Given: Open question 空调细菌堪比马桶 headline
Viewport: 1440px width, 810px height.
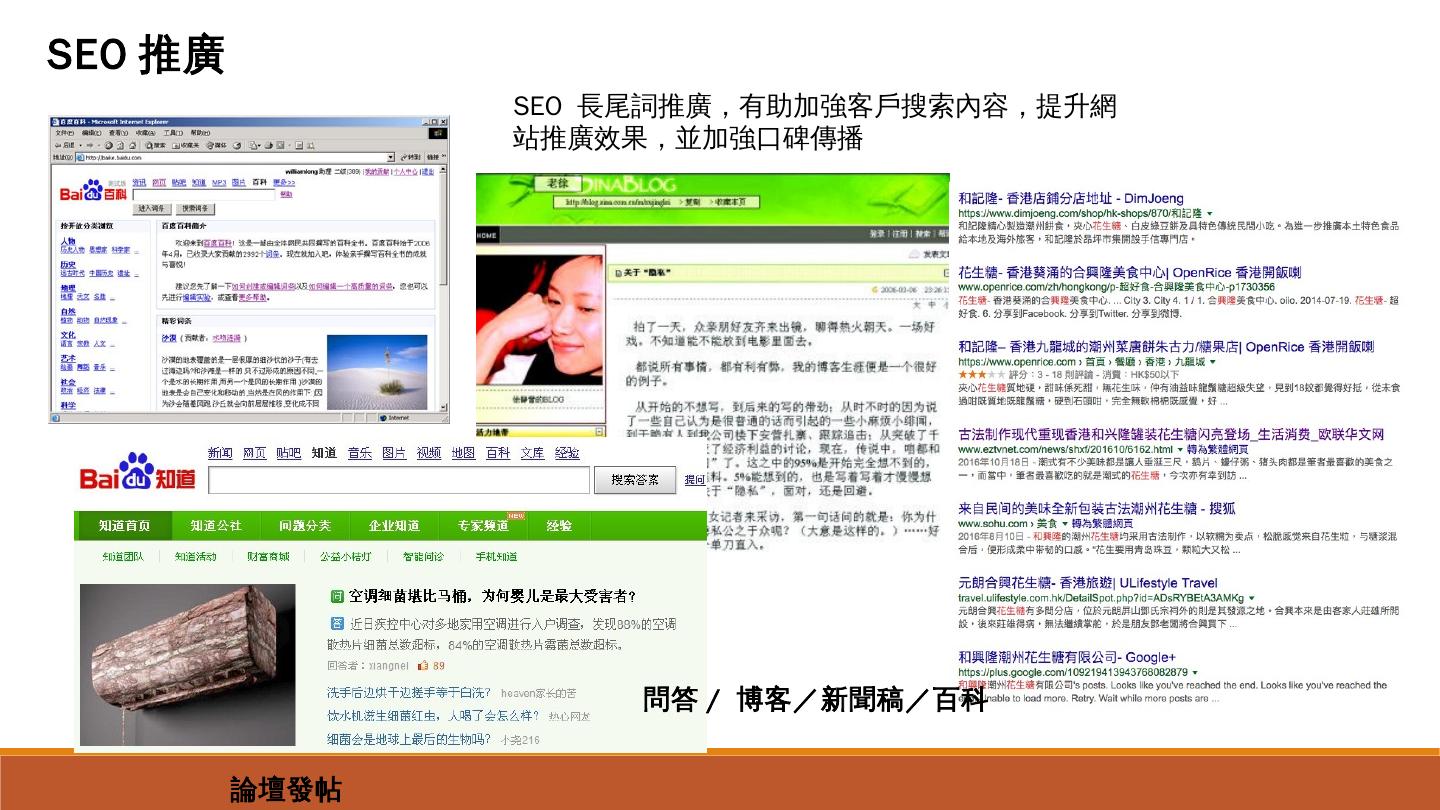Looking at the screenshot, I should tap(492, 596).
